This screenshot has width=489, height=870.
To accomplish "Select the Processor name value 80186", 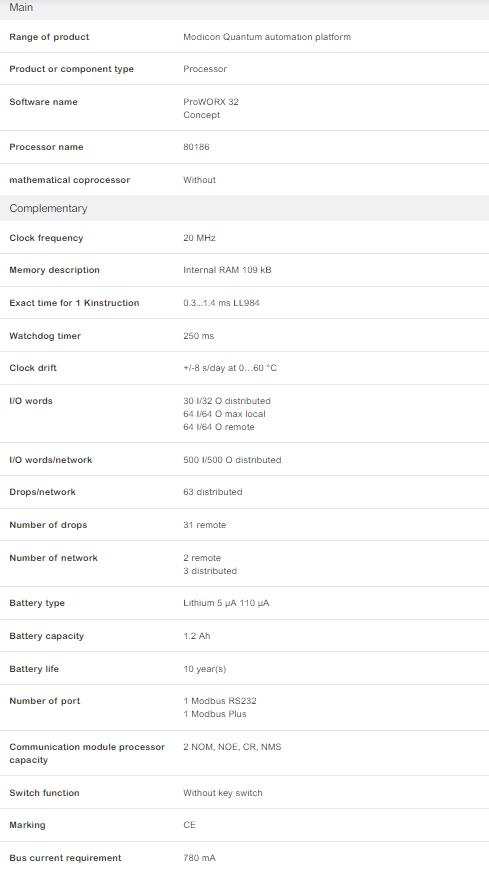I will pos(196,147).
